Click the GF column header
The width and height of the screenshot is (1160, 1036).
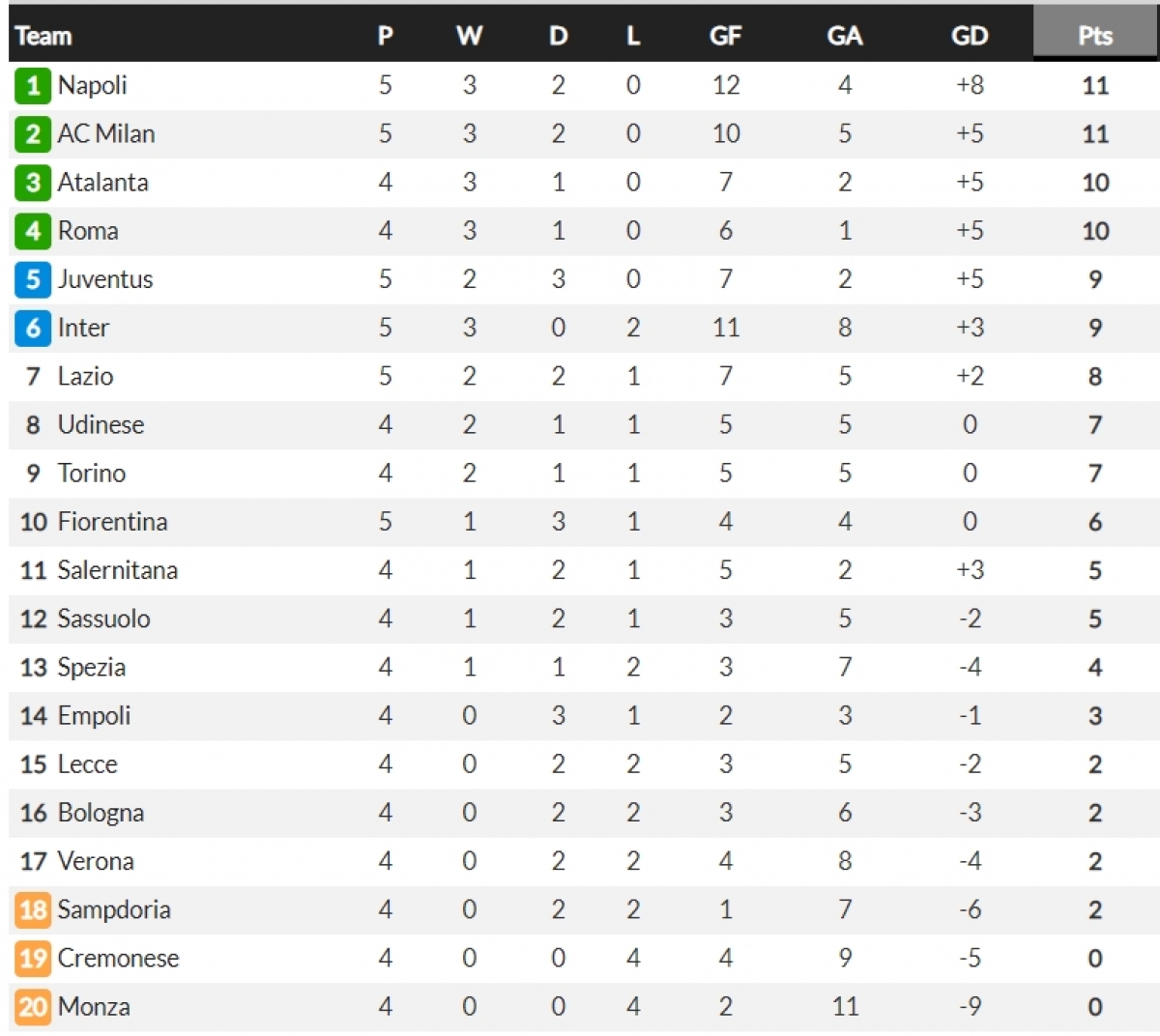725,36
